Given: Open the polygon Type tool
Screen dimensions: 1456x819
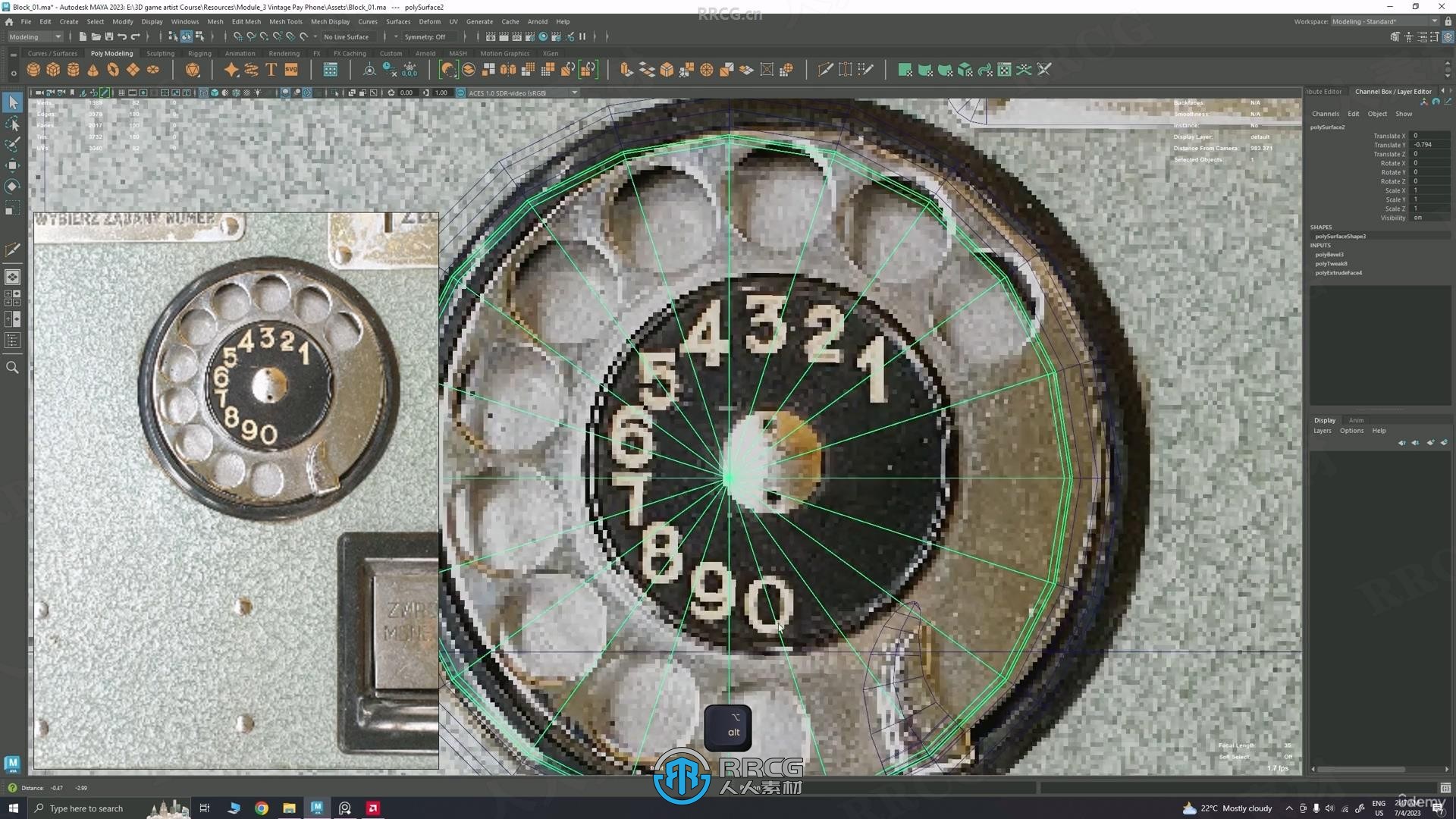Looking at the screenshot, I should point(271,70).
